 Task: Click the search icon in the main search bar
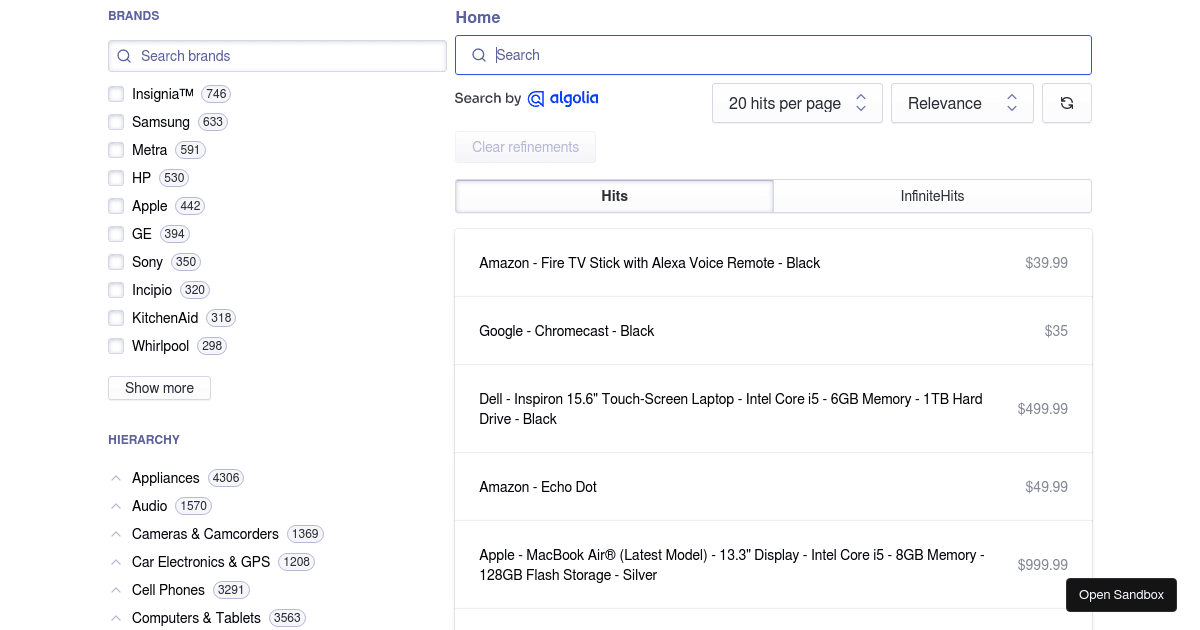479,55
